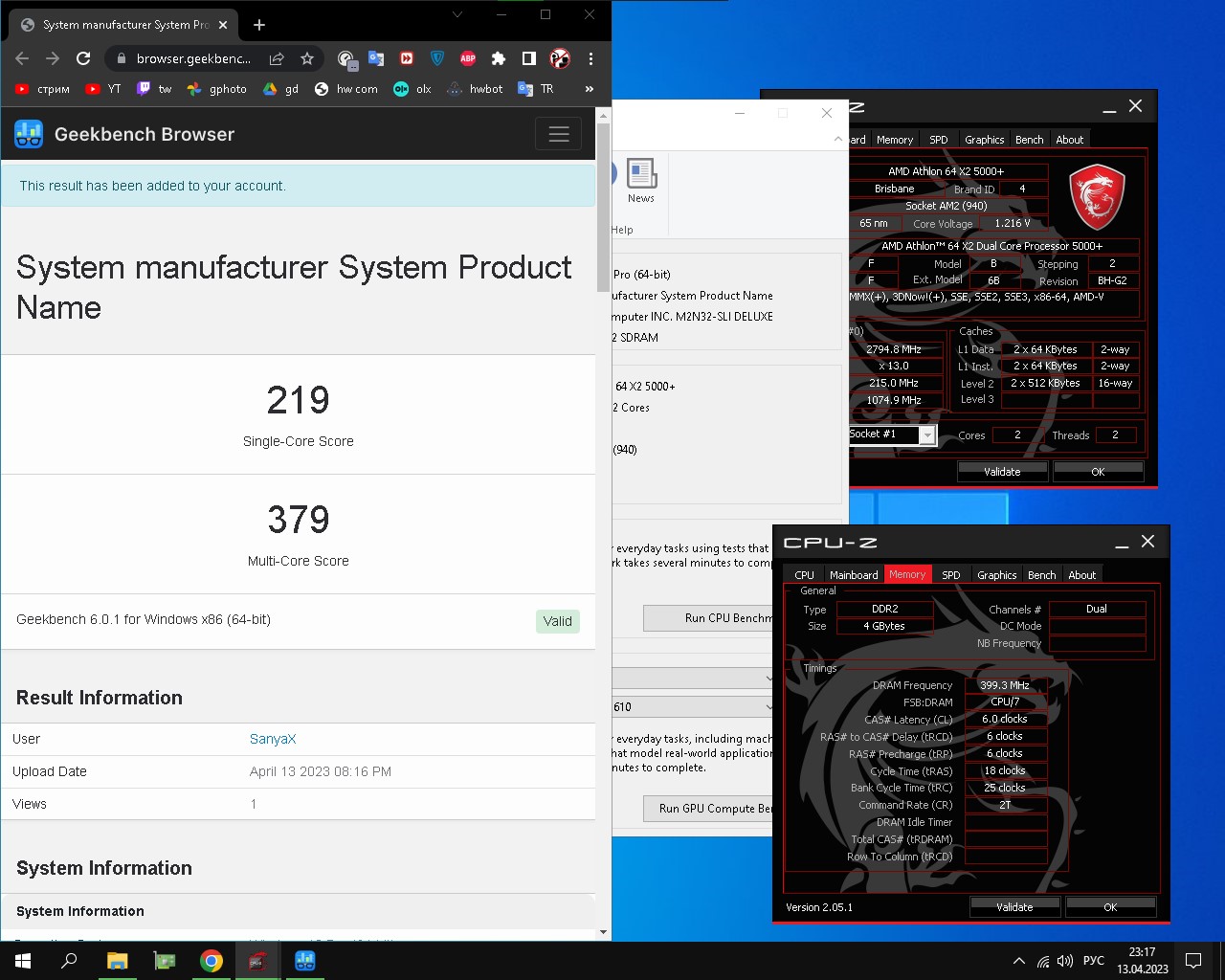Click the Chrome back arrow
This screenshot has width=1225, height=980.
pos(22,58)
